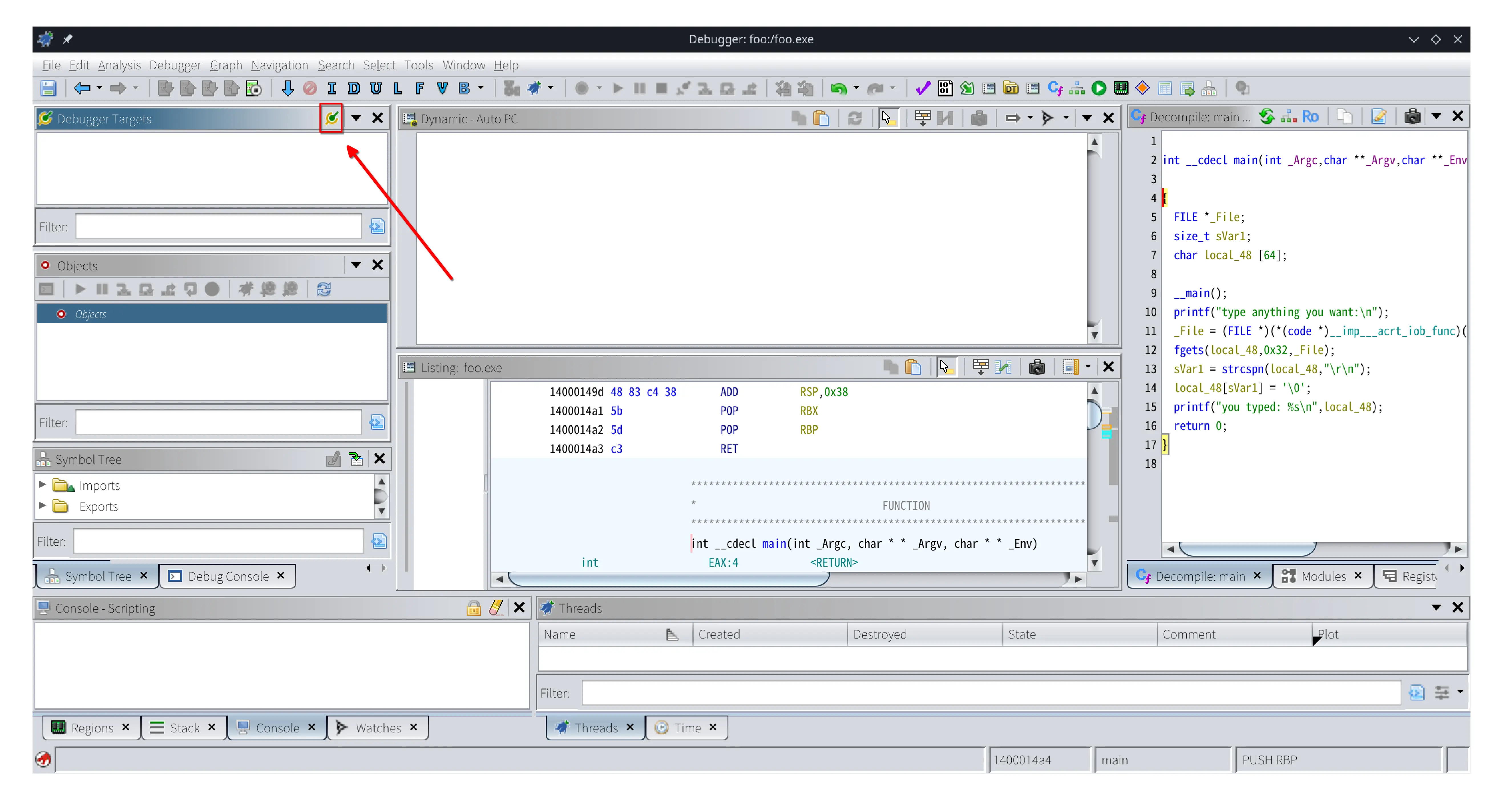The width and height of the screenshot is (1503, 812).
Task: Expand the Exports folder in Symbol Tree
Action: pyautogui.click(x=43, y=506)
